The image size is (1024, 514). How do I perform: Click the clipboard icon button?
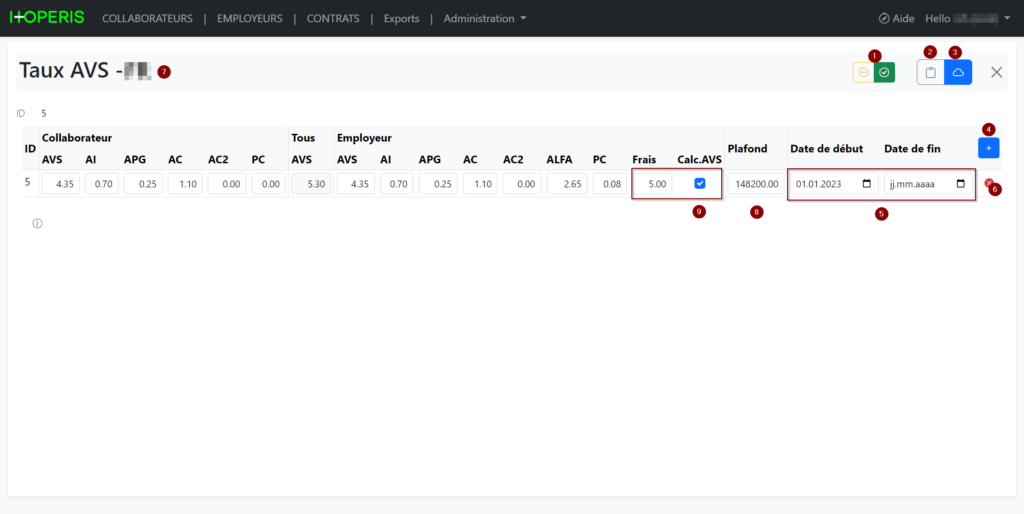pyautogui.click(x=930, y=73)
